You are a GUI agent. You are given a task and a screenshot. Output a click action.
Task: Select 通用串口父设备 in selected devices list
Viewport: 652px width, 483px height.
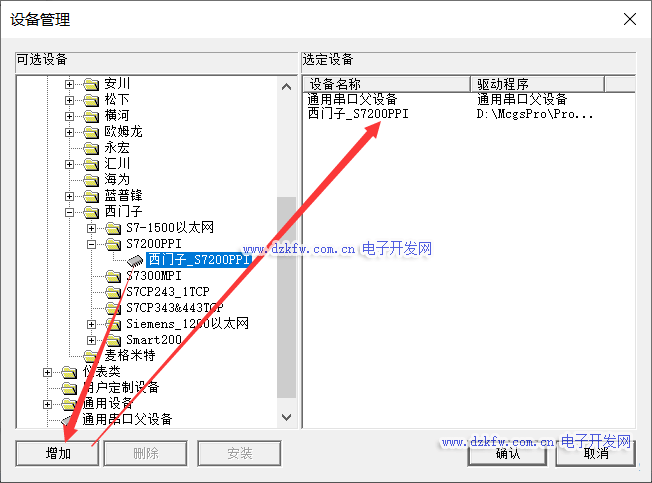pos(353,99)
